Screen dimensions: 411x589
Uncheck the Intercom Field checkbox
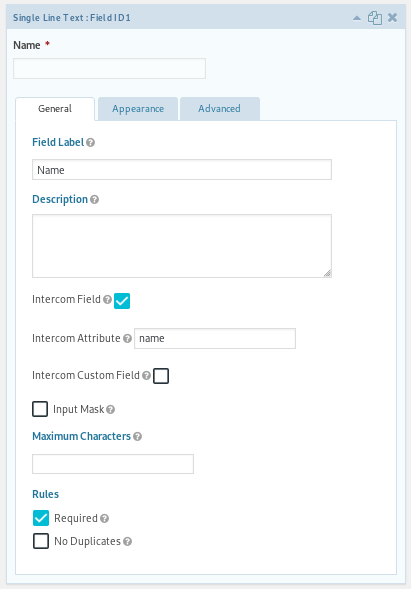tap(122, 301)
